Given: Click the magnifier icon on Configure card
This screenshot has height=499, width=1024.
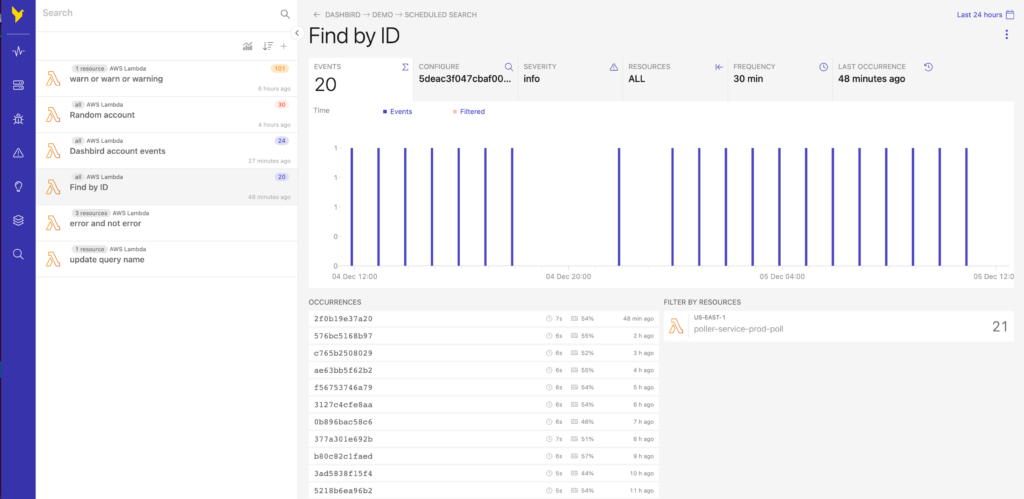Looking at the screenshot, I should (x=509, y=67).
